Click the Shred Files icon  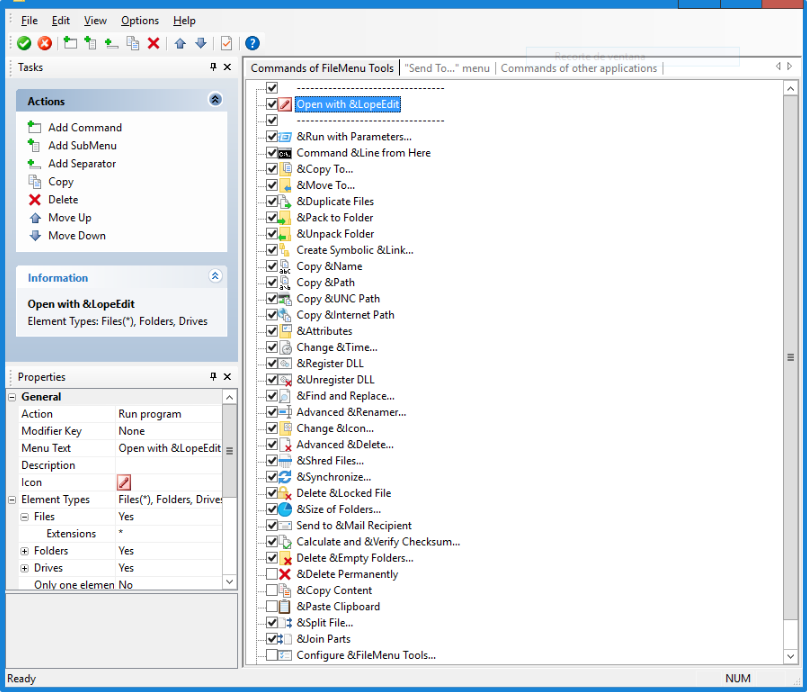pyautogui.click(x=285, y=461)
